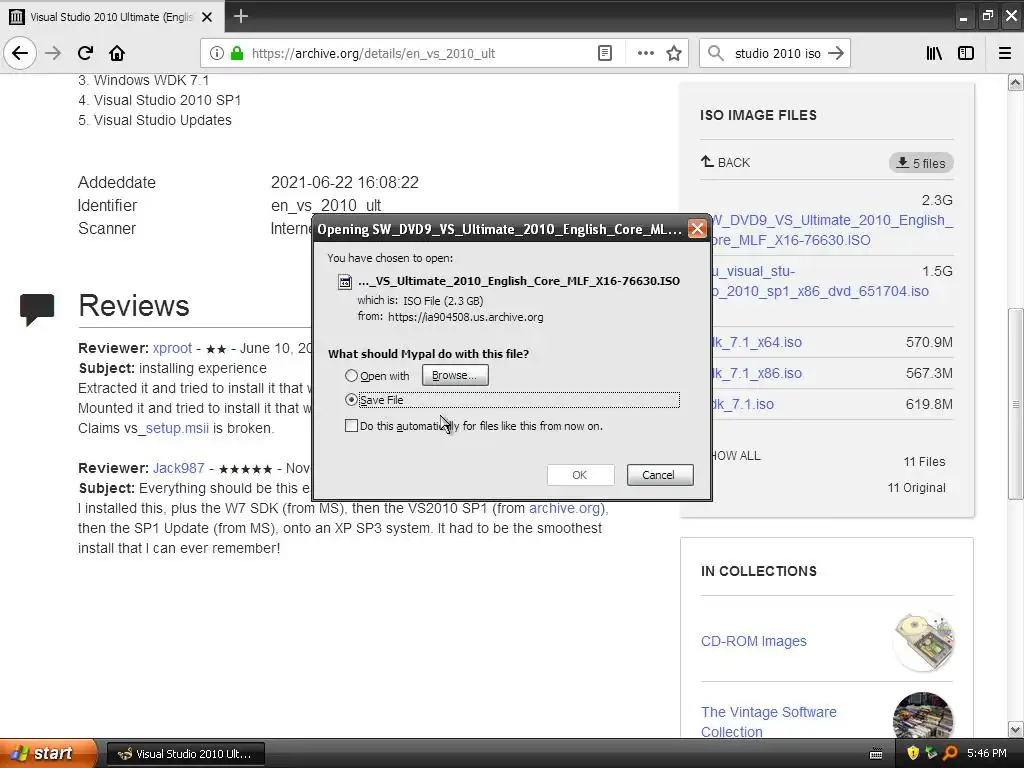Screen dimensions: 1024x768
Task: Click the Vintage Software Collection thumbnail
Action: [x=923, y=716]
